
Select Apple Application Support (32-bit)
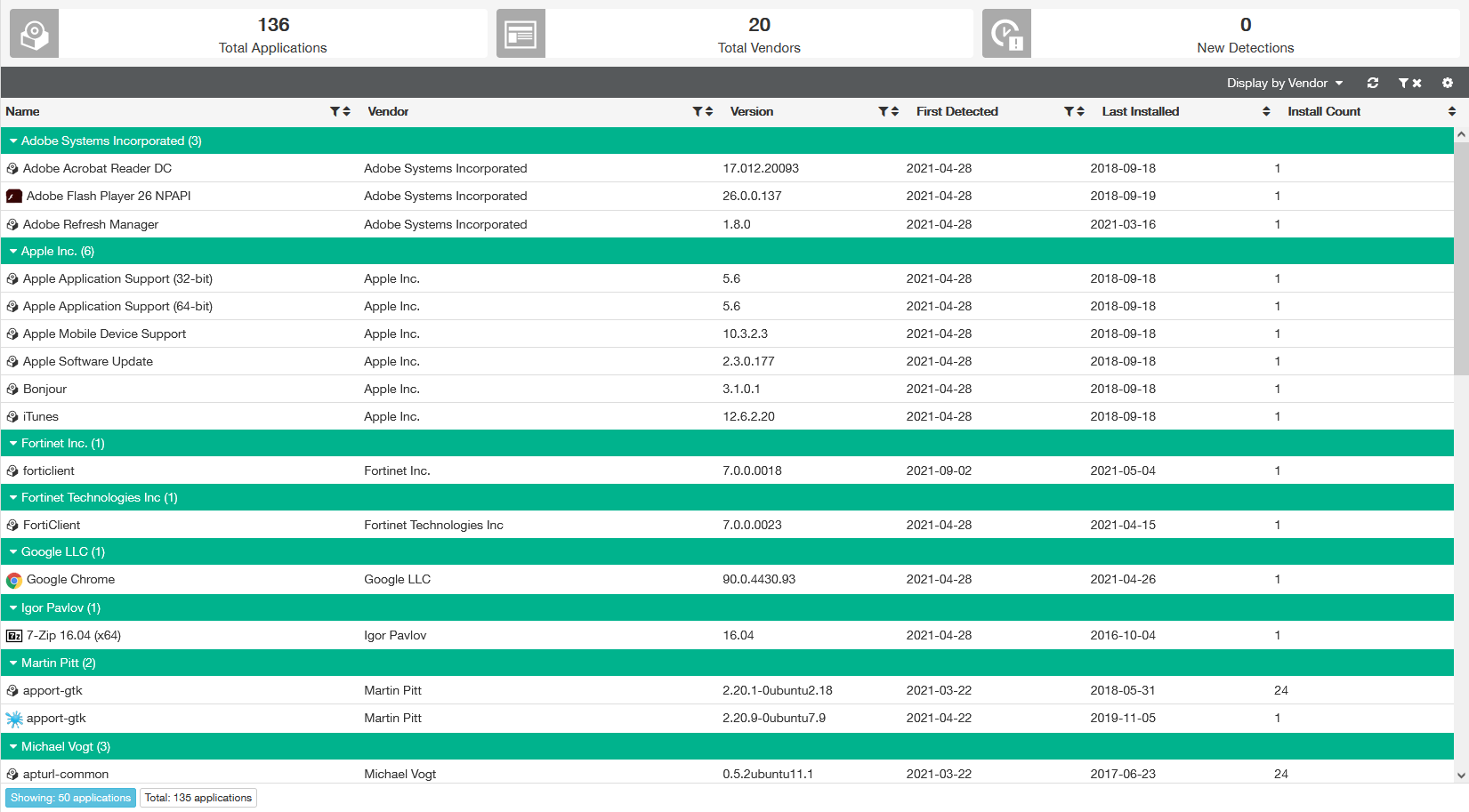117,278
